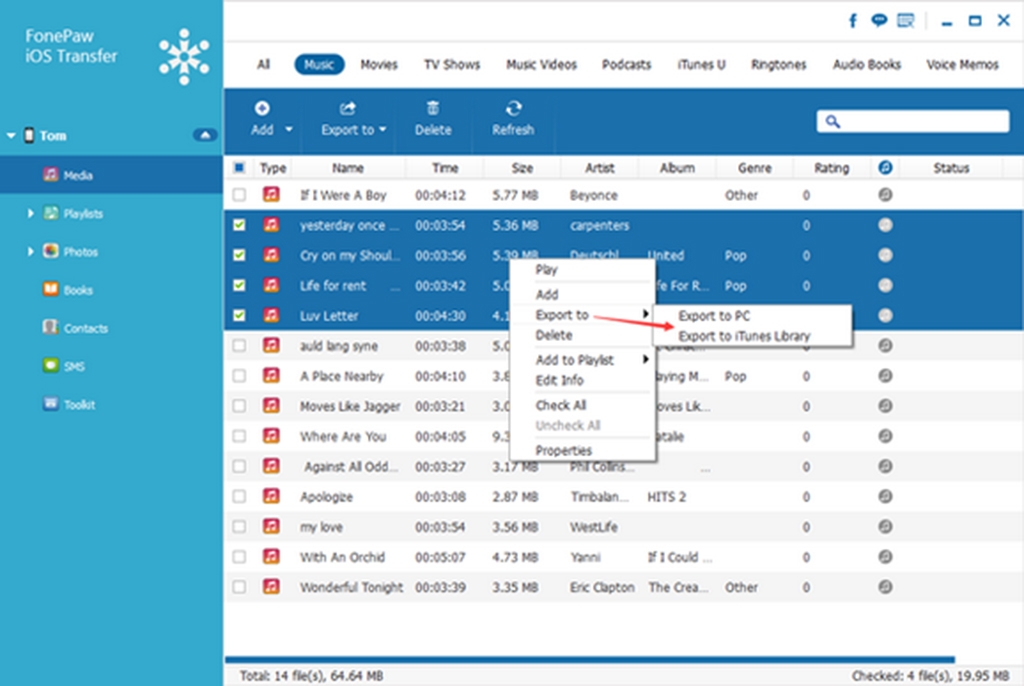1024x686 pixels.
Task: Click the chat feedback bubble icon
Action: click(x=879, y=20)
